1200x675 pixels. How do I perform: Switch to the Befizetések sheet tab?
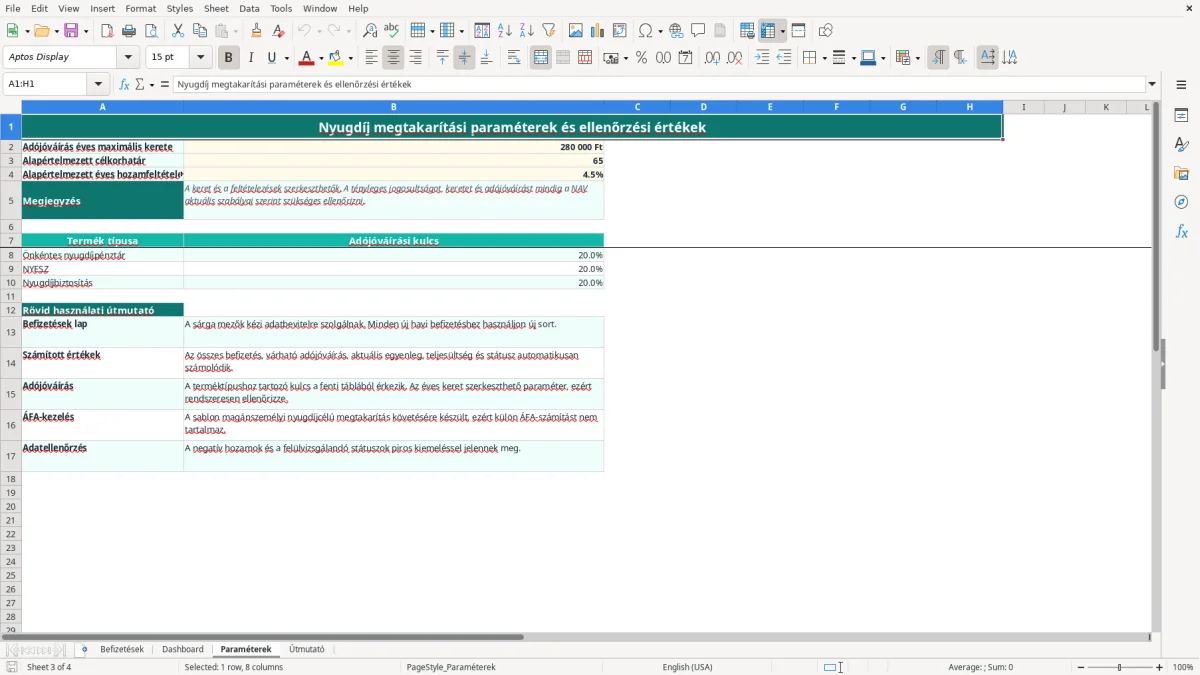pos(122,649)
